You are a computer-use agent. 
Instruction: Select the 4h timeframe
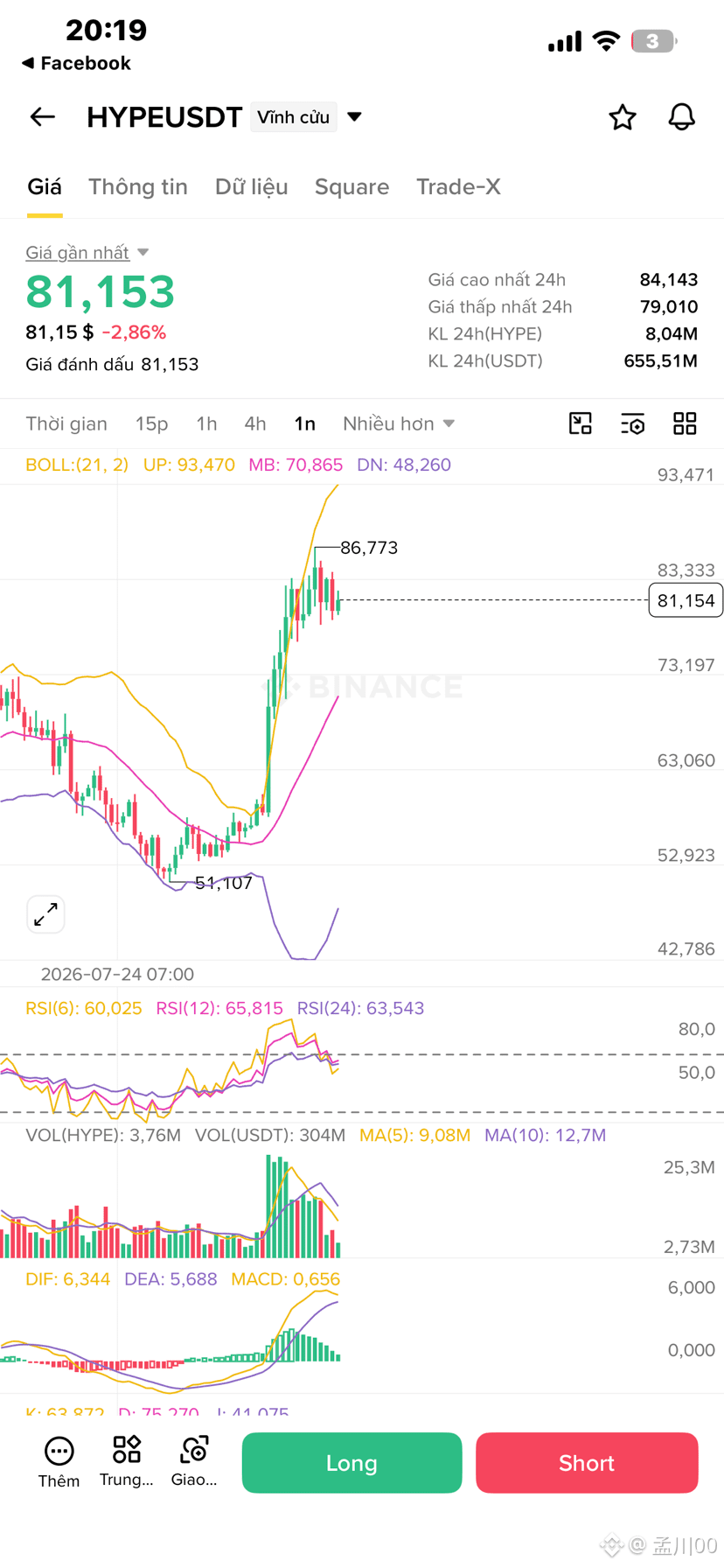[x=255, y=423]
